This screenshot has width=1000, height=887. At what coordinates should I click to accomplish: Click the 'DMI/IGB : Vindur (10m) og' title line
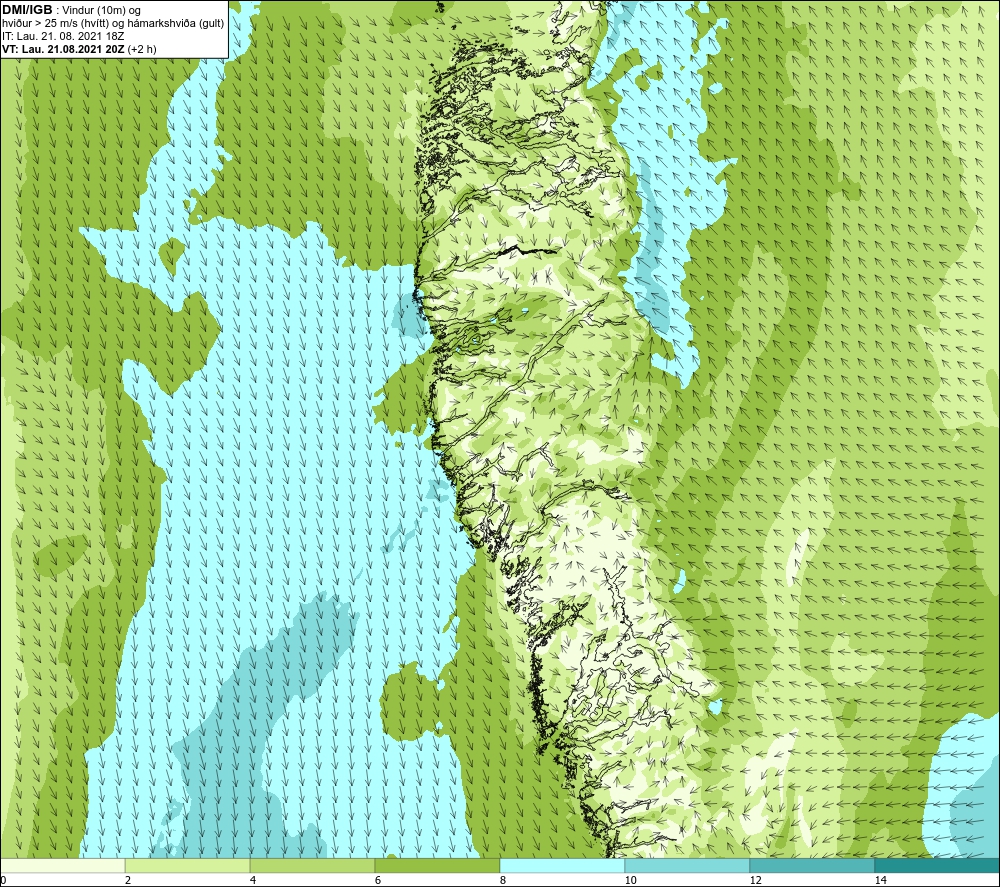[x=72, y=10]
